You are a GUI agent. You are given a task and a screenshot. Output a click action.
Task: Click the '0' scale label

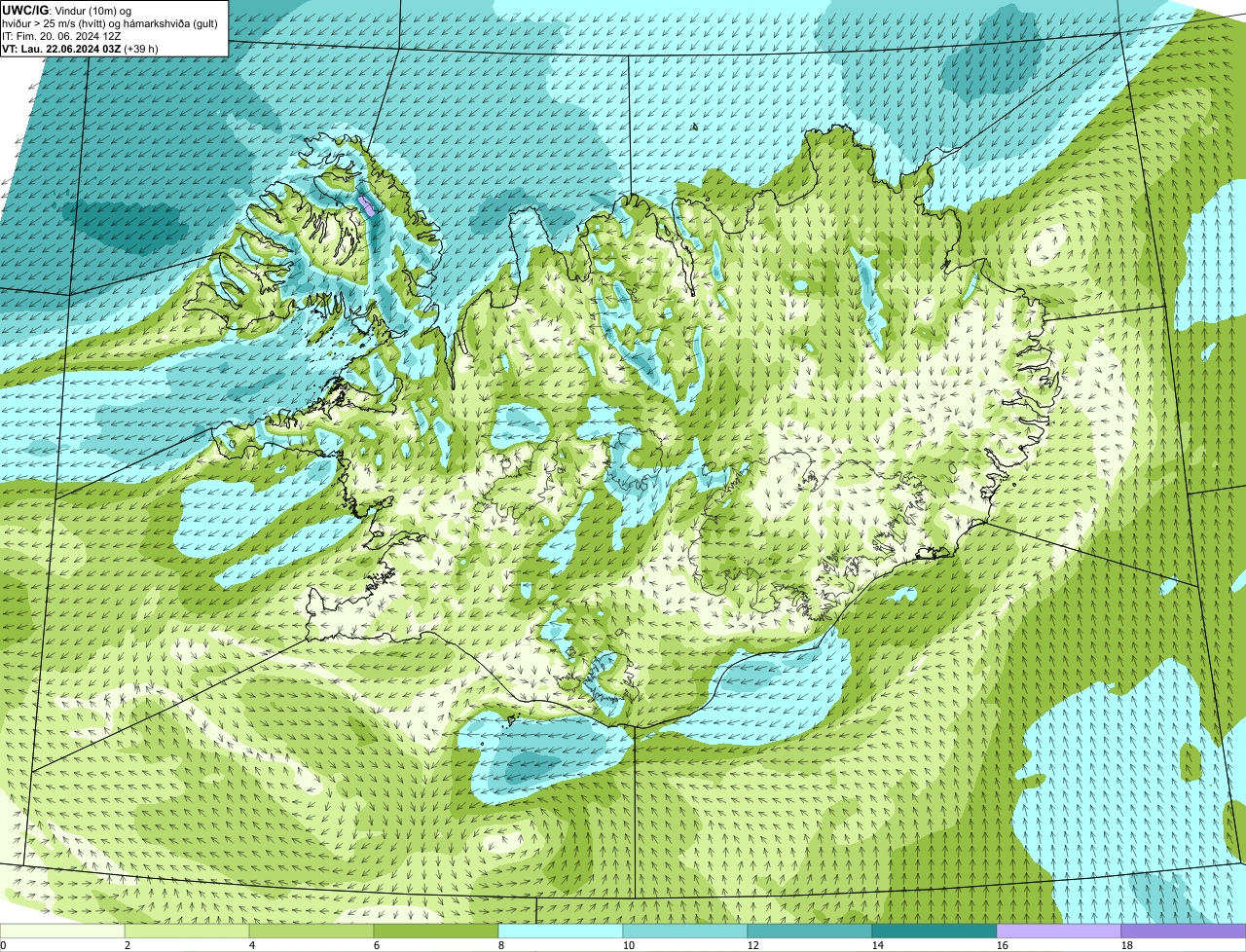pyautogui.click(x=3, y=945)
